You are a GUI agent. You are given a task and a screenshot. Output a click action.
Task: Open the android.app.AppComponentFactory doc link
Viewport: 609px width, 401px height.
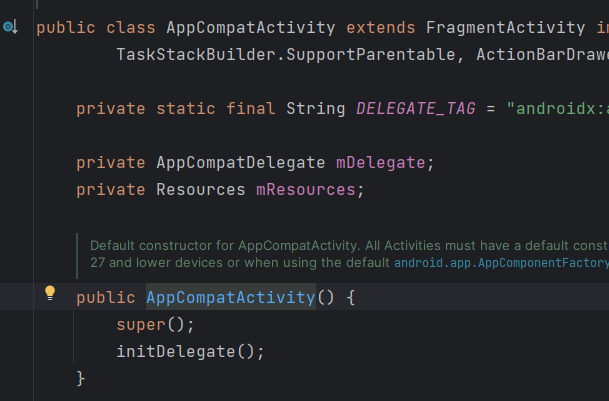click(x=501, y=263)
